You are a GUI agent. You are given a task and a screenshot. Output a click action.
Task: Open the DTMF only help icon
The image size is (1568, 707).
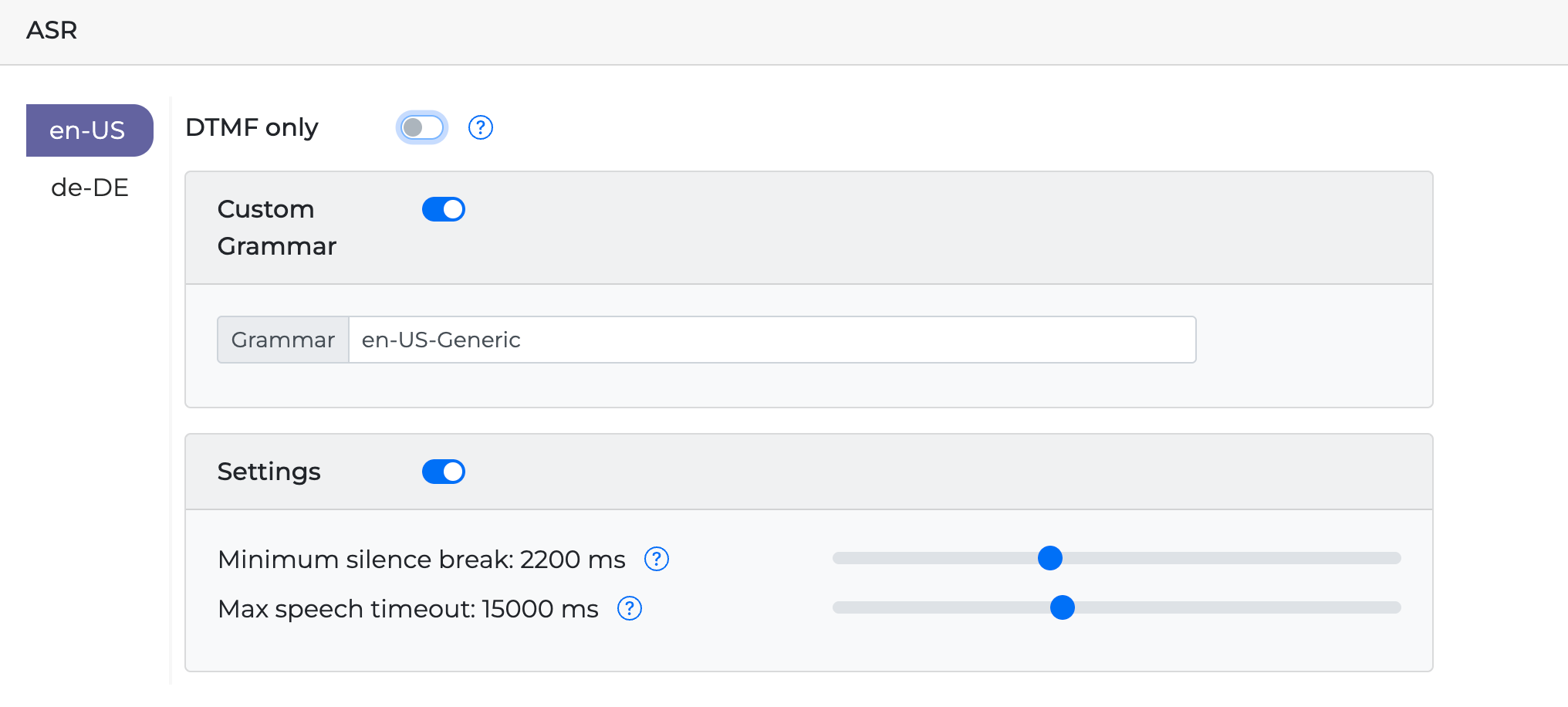(x=480, y=127)
